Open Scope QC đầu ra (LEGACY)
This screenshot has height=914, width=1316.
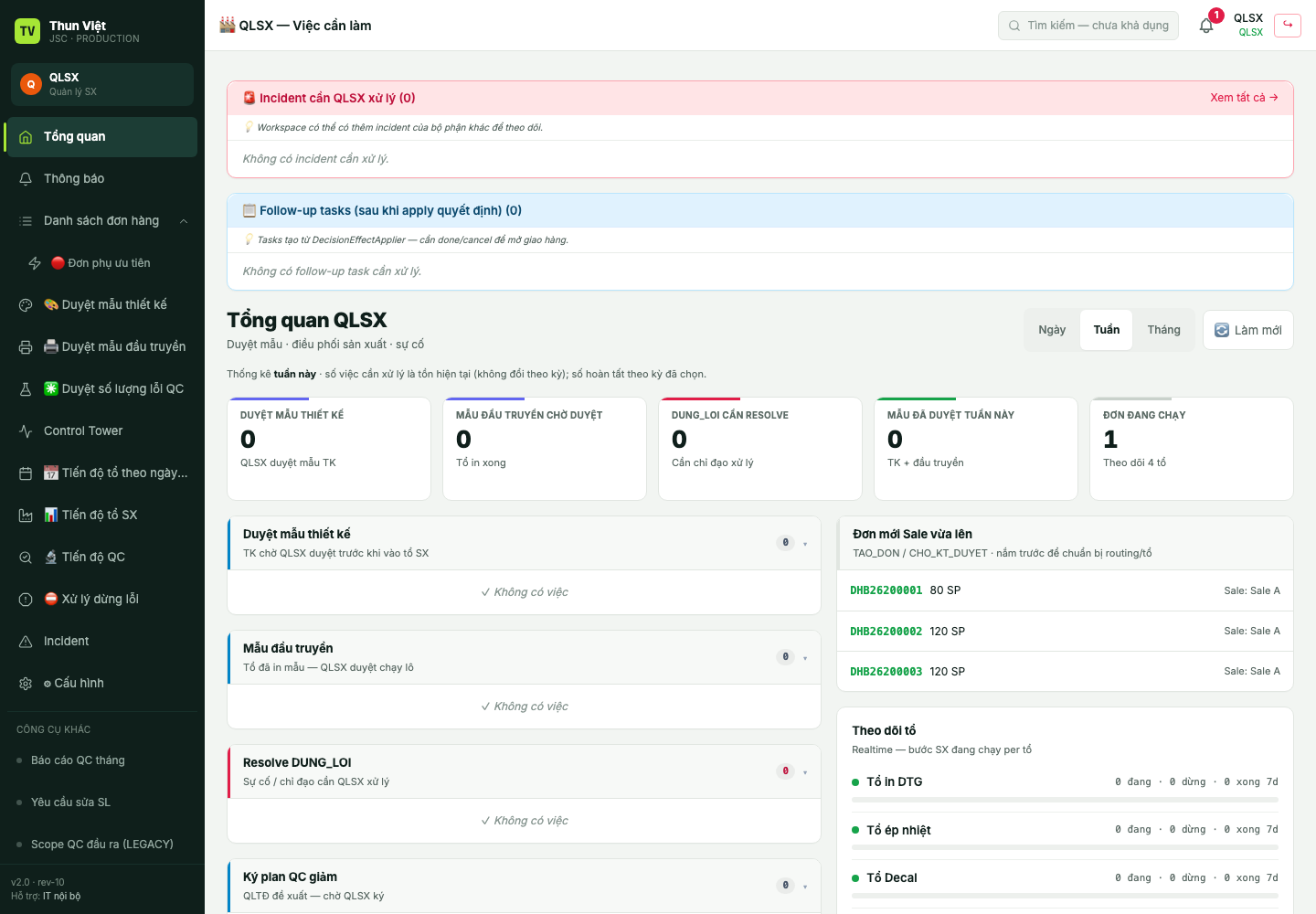click(102, 845)
